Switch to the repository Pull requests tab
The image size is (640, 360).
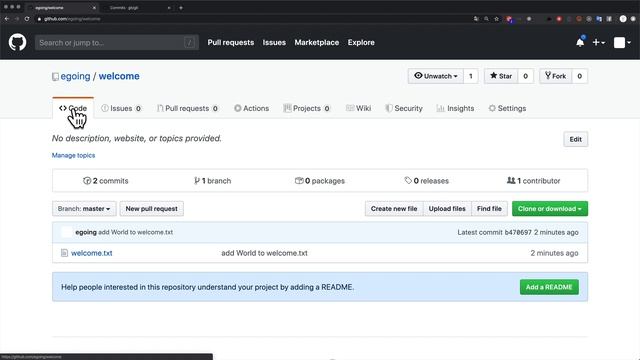[x=187, y=109]
